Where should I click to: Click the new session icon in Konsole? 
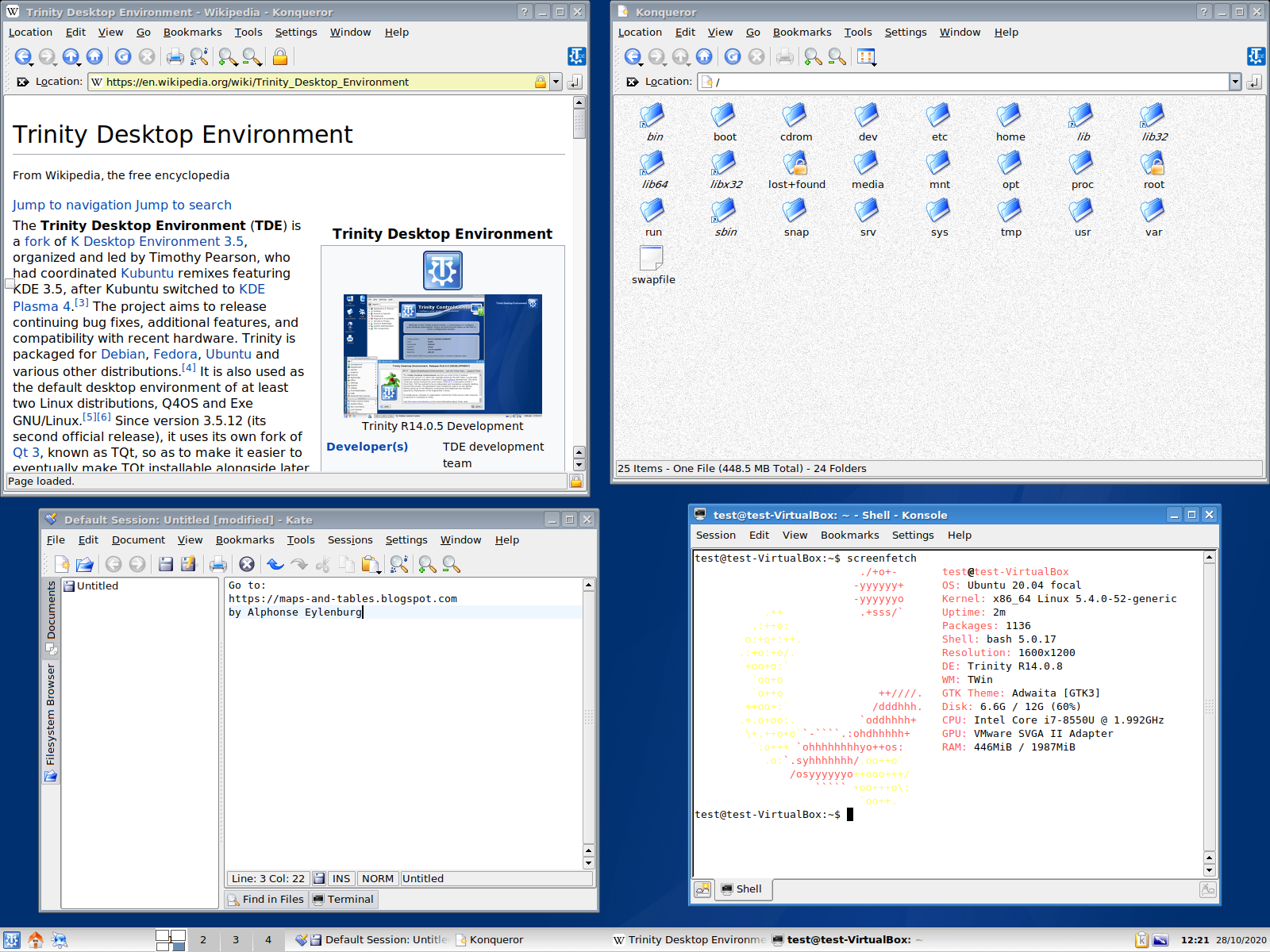click(x=702, y=889)
